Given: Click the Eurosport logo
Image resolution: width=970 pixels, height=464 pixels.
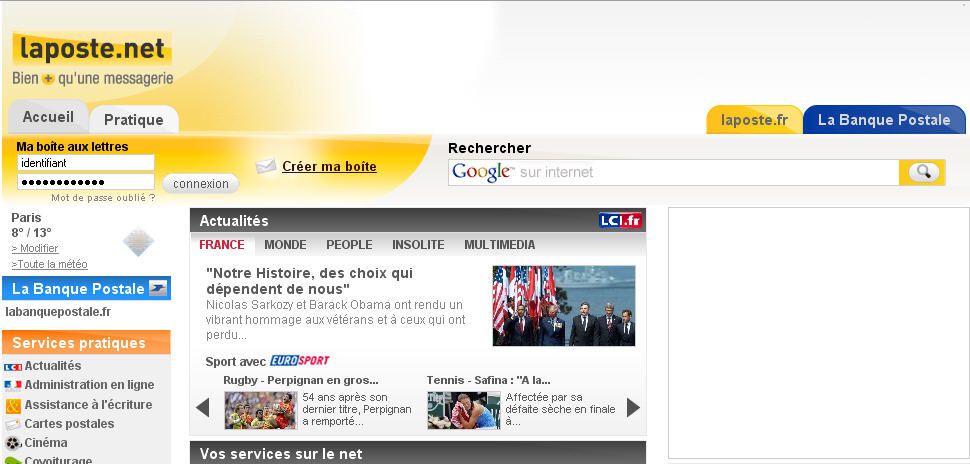Looking at the screenshot, I should coord(299,361).
